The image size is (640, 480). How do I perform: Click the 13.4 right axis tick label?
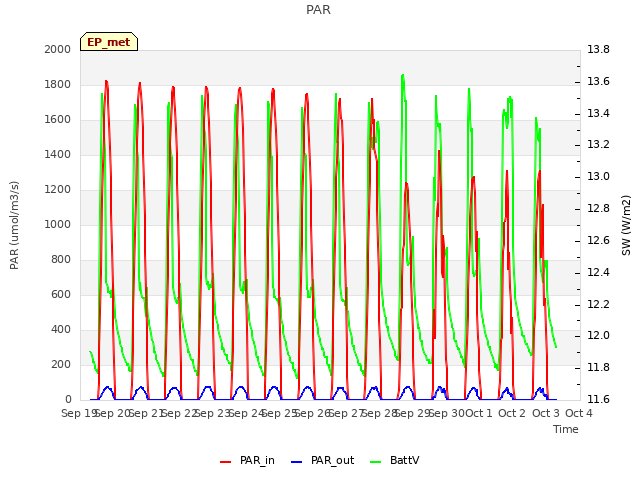tap(598, 113)
